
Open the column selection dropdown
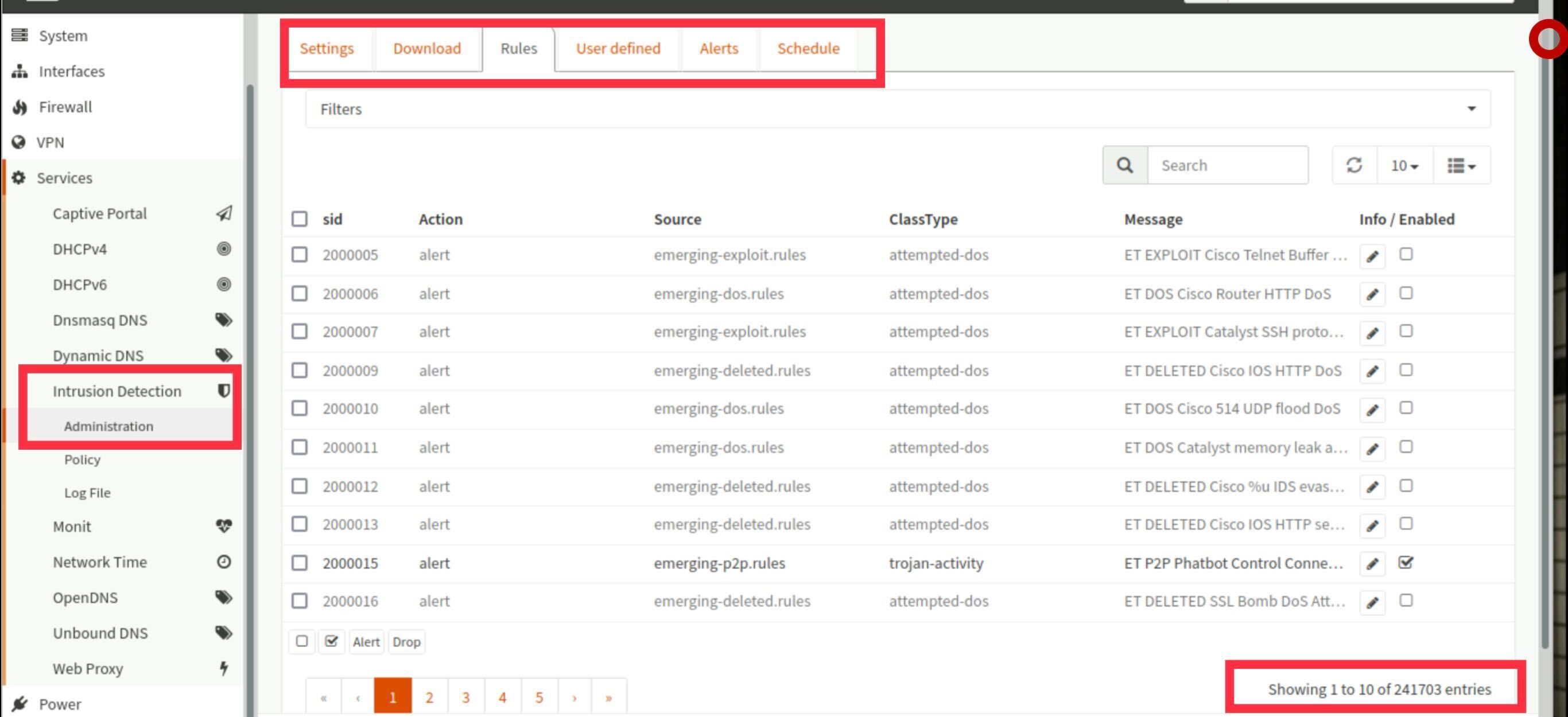1461,165
